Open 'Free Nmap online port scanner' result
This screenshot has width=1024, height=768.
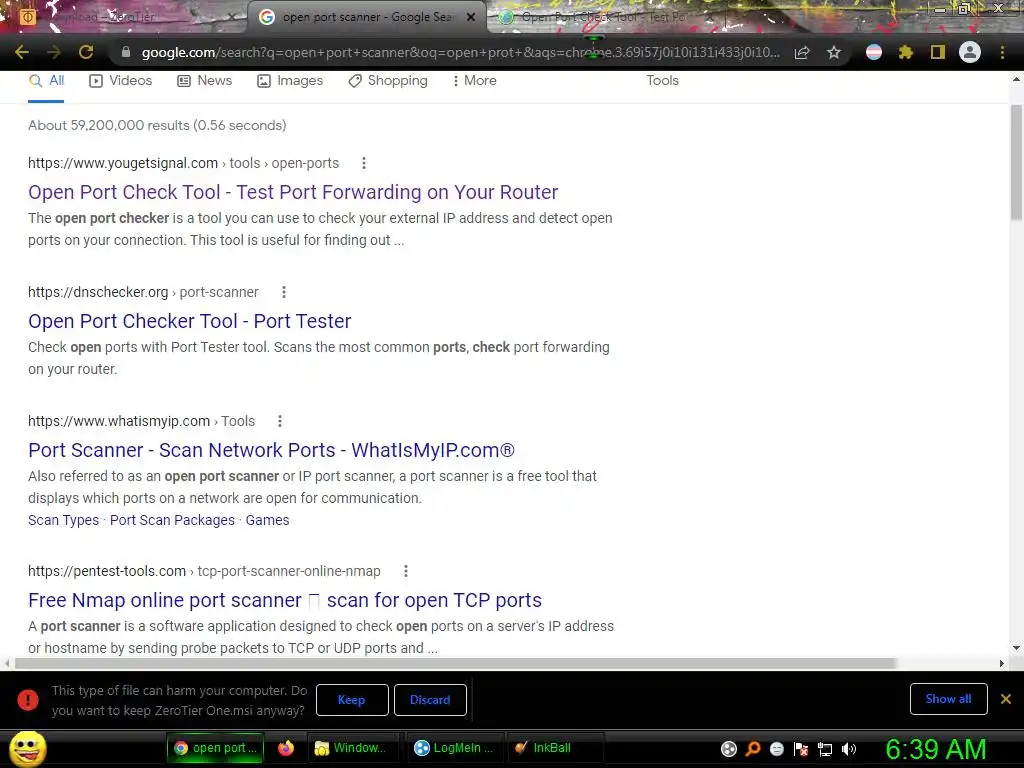click(x=285, y=600)
